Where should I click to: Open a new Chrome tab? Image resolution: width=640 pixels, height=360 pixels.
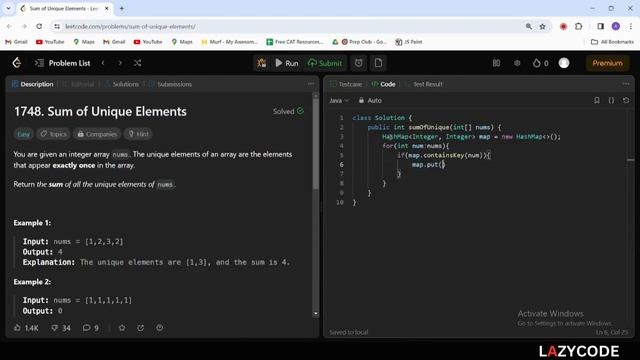[x=122, y=8]
